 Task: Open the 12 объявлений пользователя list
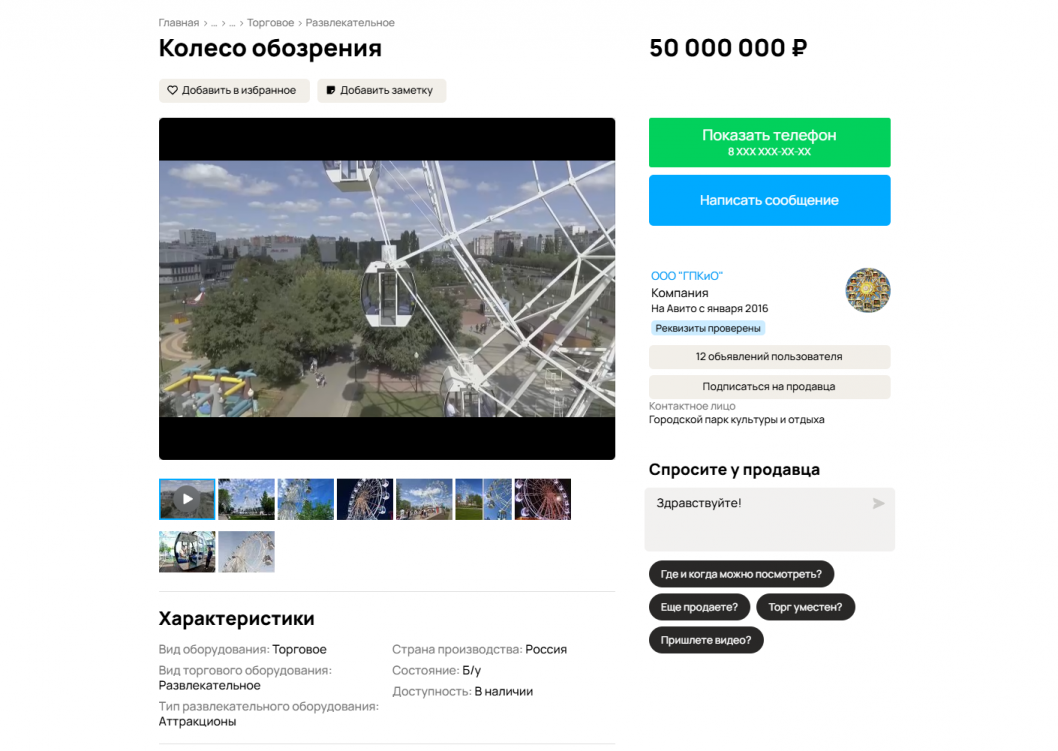click(x=769, y=357)
